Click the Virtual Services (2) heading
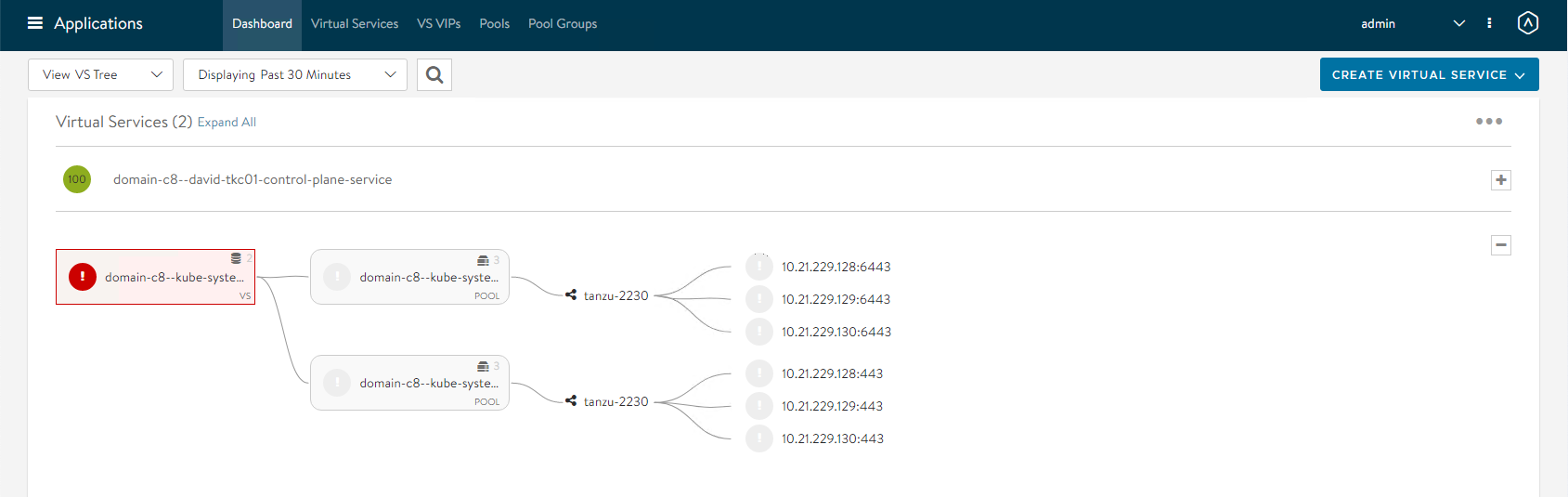Viewport: 1568px width, 497px height. pyautogui.click(x=124, y=122)
